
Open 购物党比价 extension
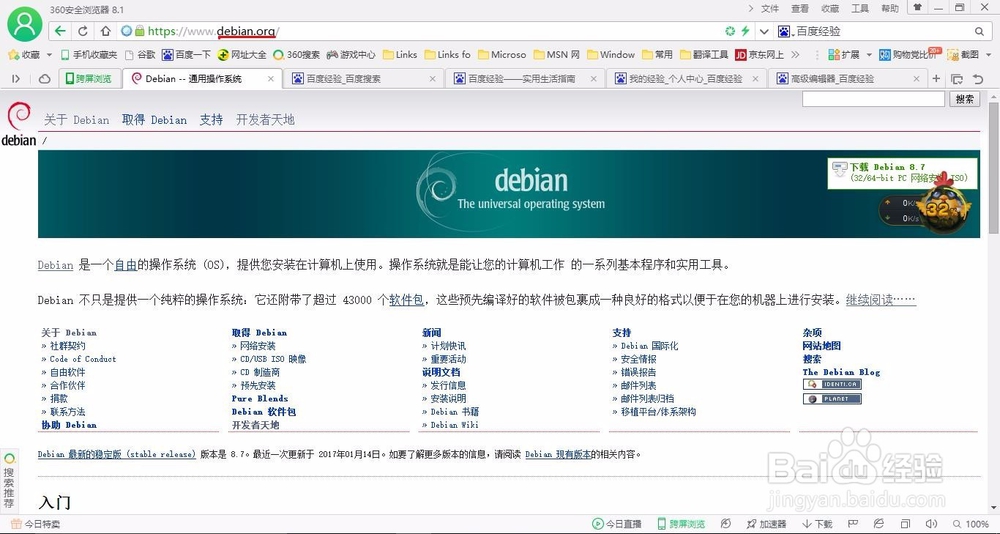pyautogui.click(x=910, y=55)
